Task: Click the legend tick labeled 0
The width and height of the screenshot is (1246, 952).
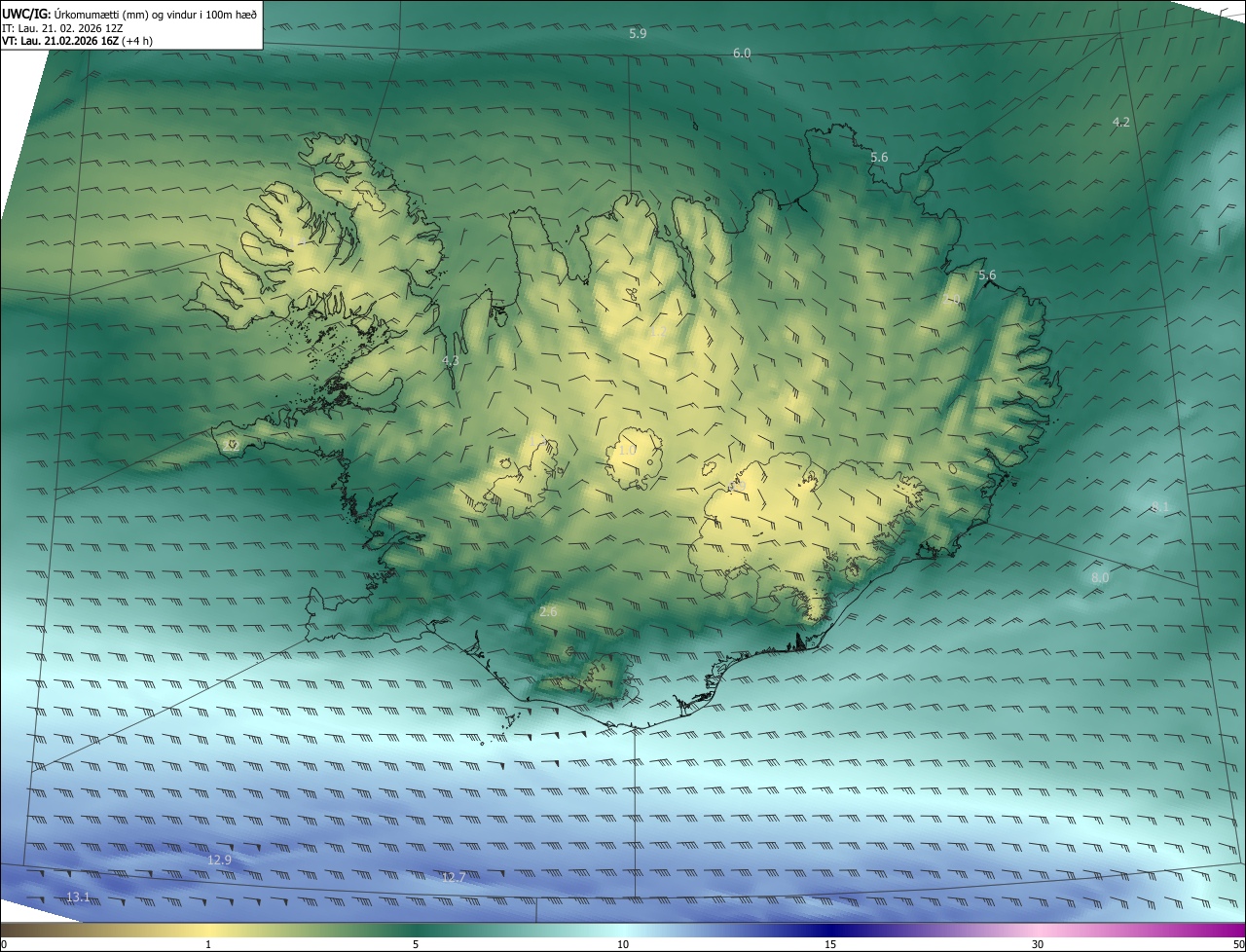Action: pyautogui.click(x=4, y=944)
